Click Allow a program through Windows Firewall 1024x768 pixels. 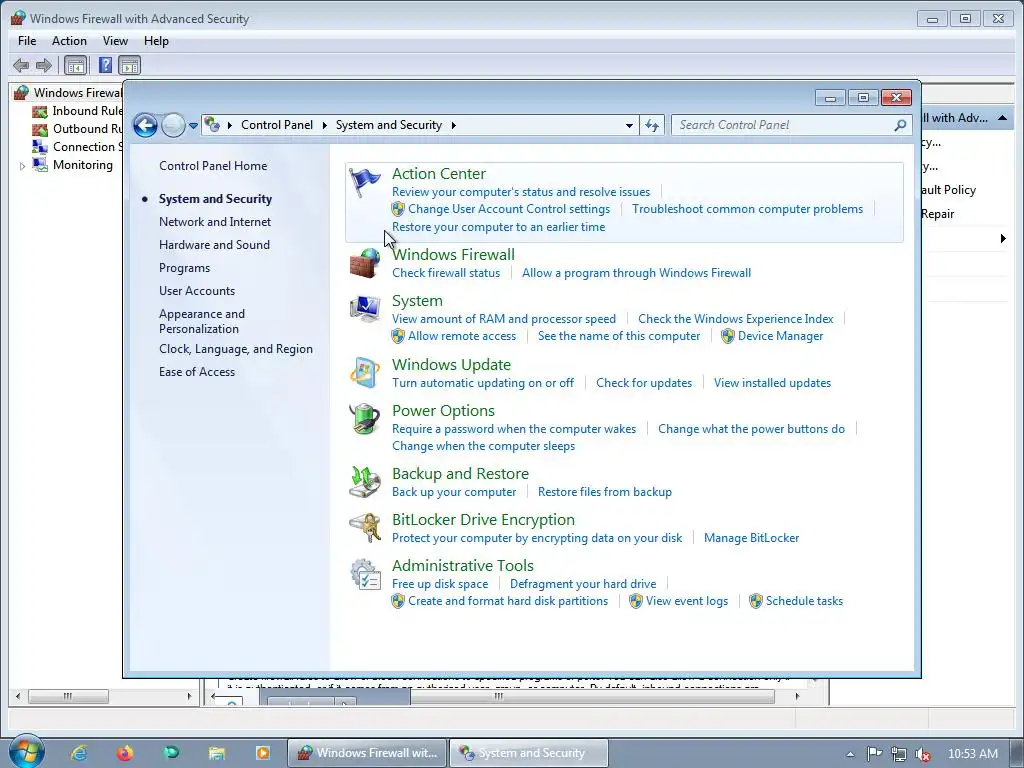coord(636,273)
